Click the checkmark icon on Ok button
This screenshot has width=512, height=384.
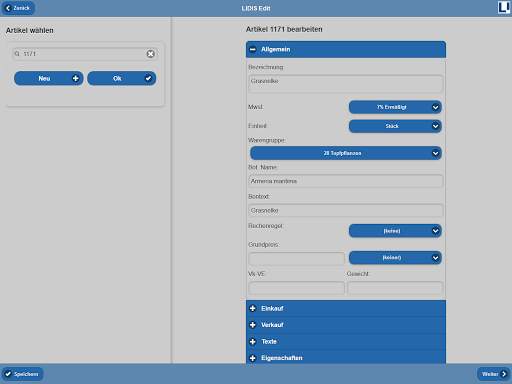coord(148,78)
